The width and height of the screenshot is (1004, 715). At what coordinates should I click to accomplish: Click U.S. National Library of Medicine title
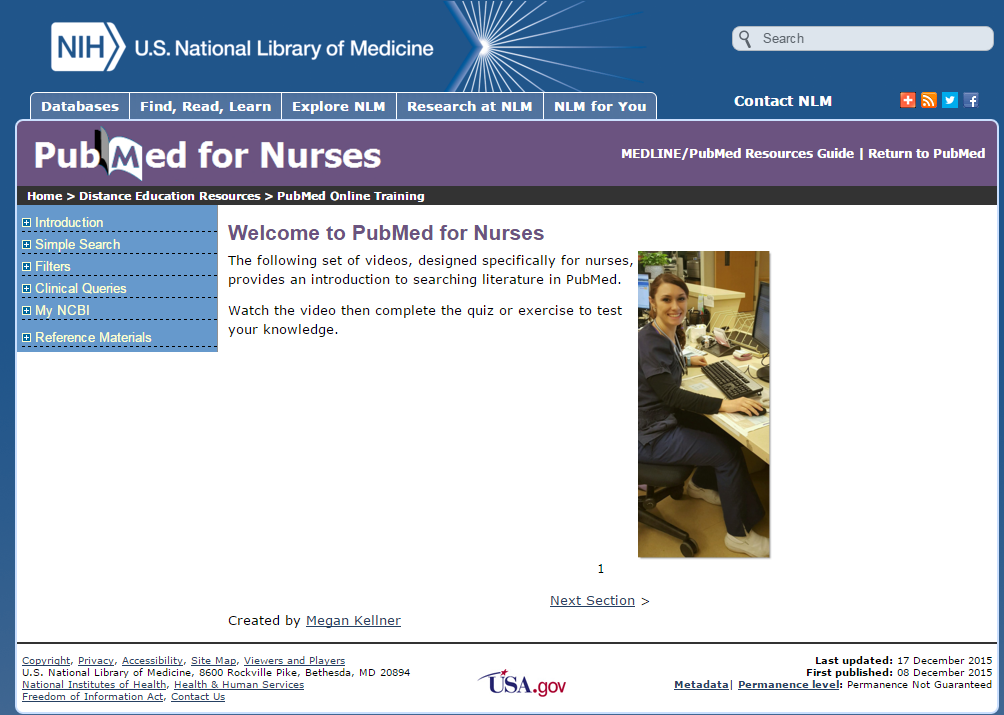(x=284, y=48)
